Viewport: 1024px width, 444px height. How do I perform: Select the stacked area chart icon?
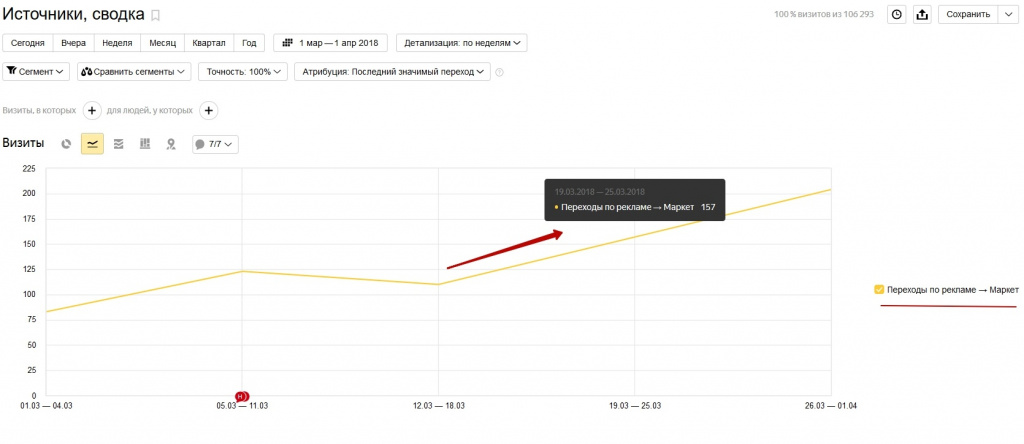[118, 144]
